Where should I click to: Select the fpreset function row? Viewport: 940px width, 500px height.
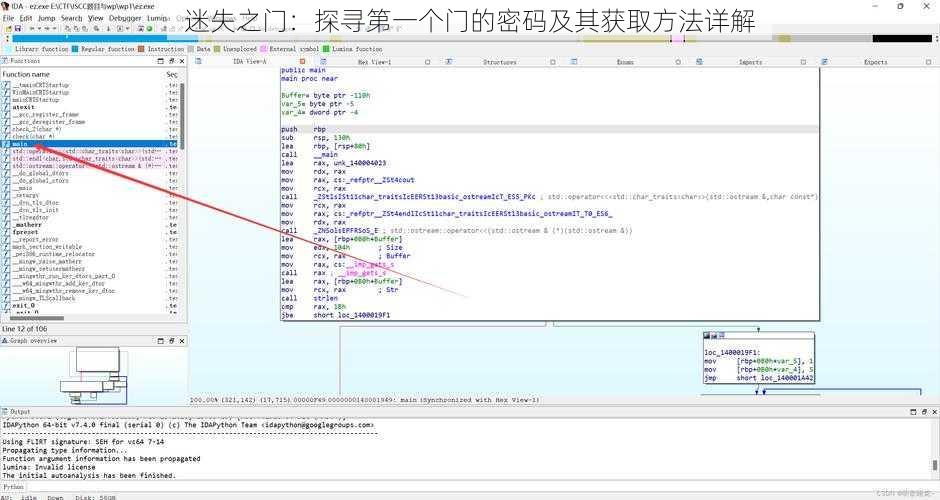click(x=91, y=232)
